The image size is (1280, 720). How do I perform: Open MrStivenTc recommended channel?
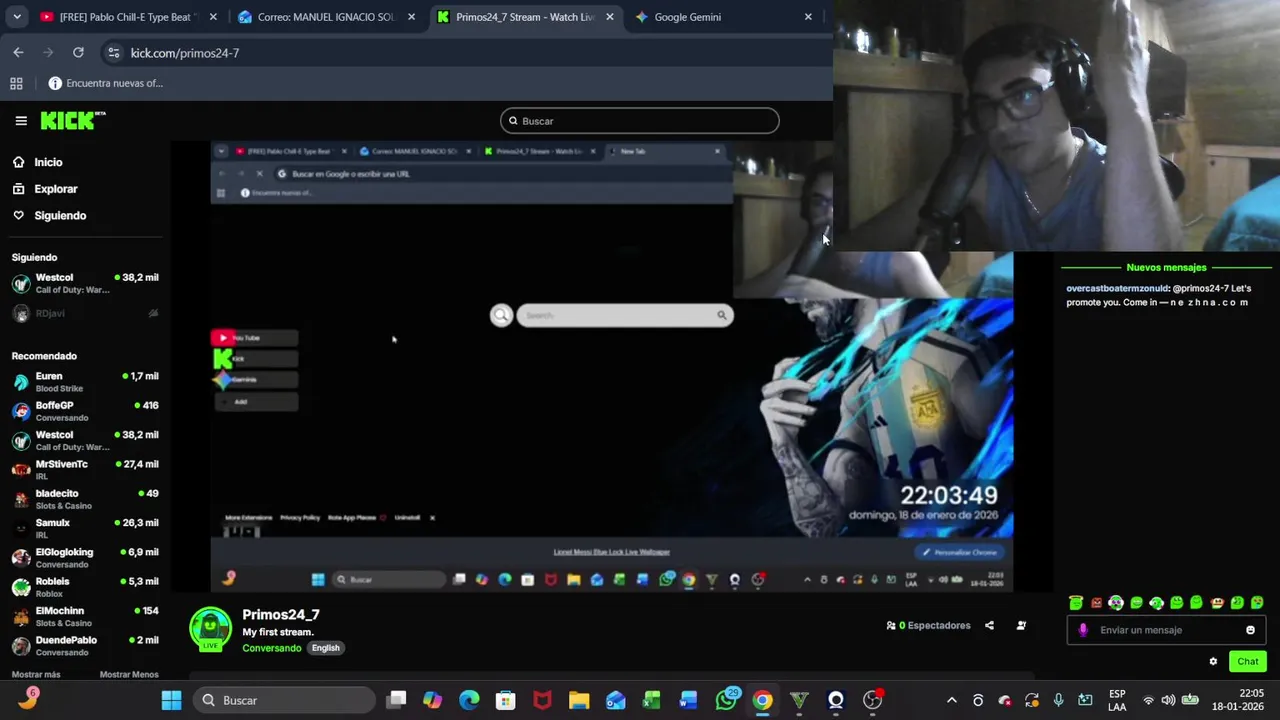[x=85, y=470]
